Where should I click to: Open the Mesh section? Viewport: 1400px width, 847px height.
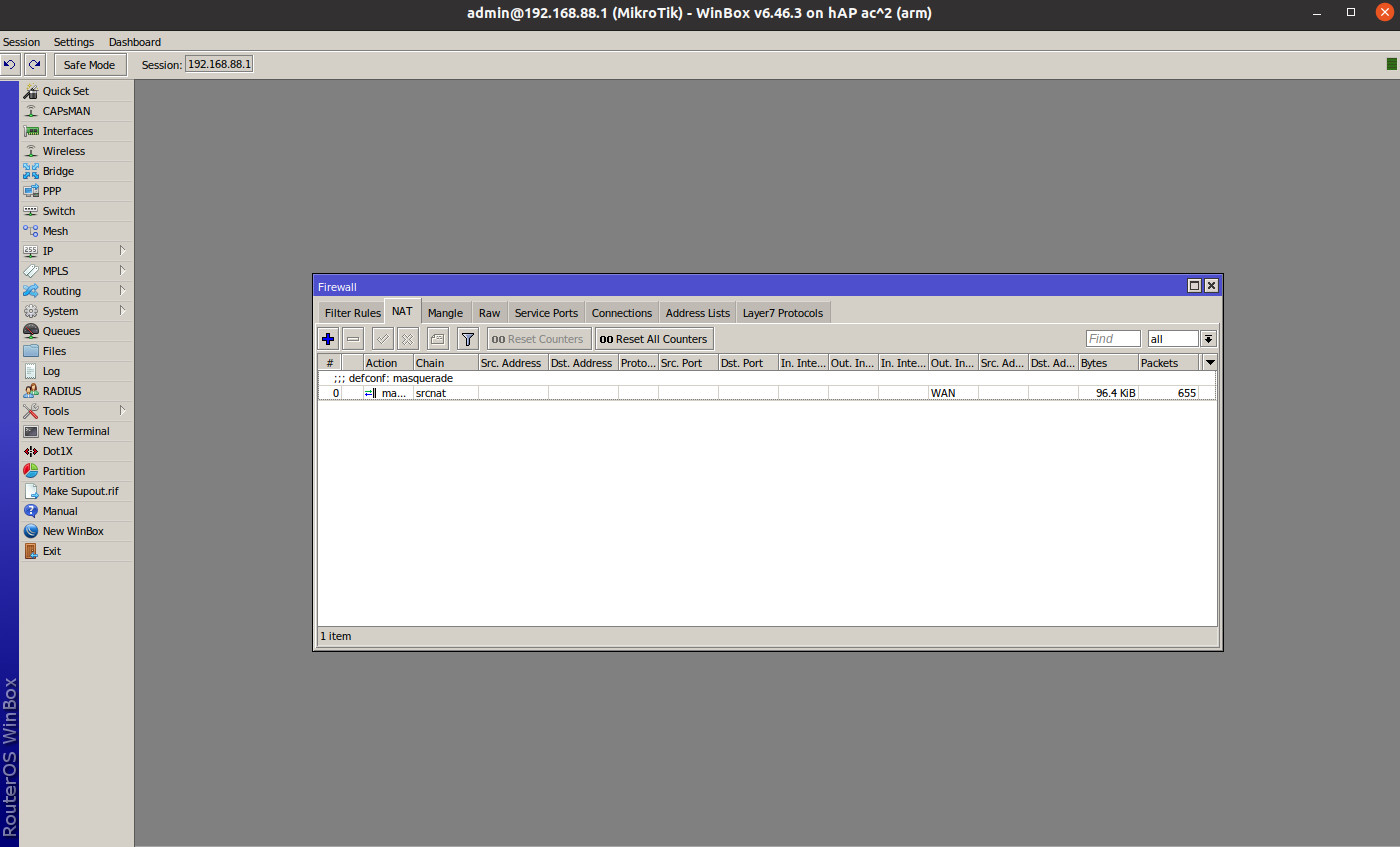[76, 231]
